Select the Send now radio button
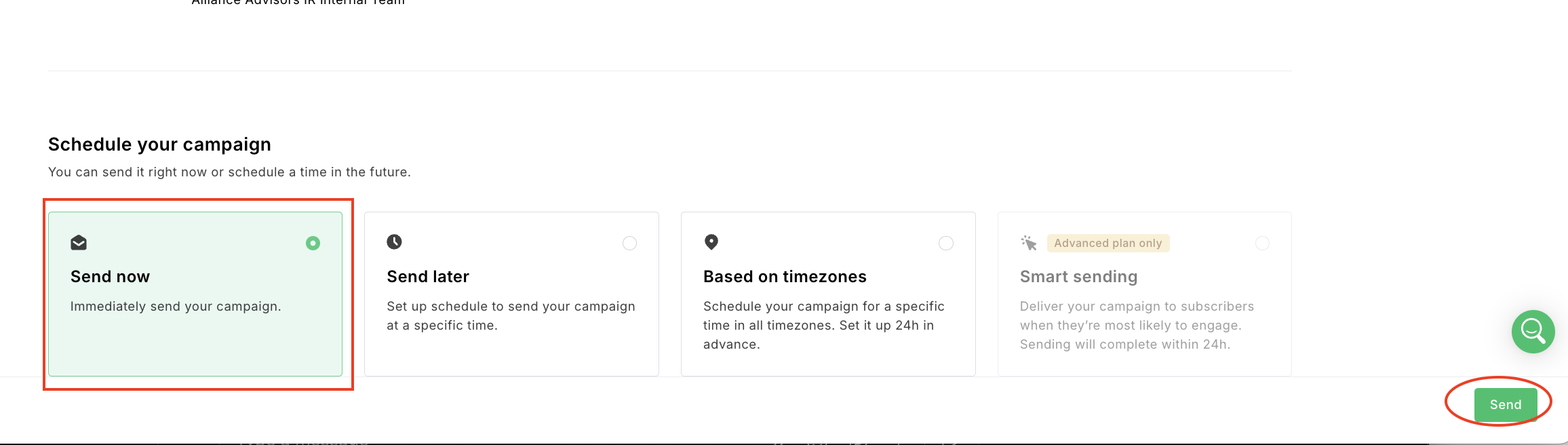The width and height of the screenshot is (1568, 445). click(313, 243)
